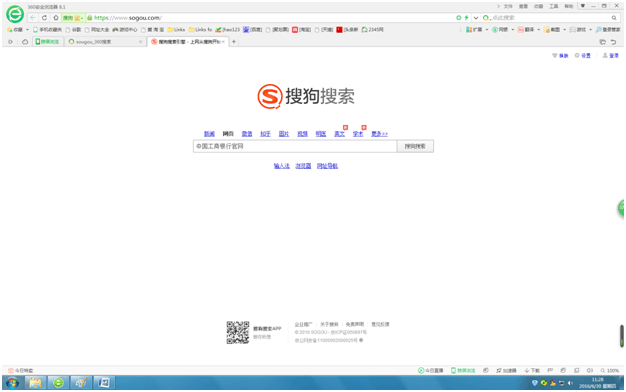The image size is (626, 392).
Task: Click the magnifier icon in browser search box
Action: (x=614, y=18)
